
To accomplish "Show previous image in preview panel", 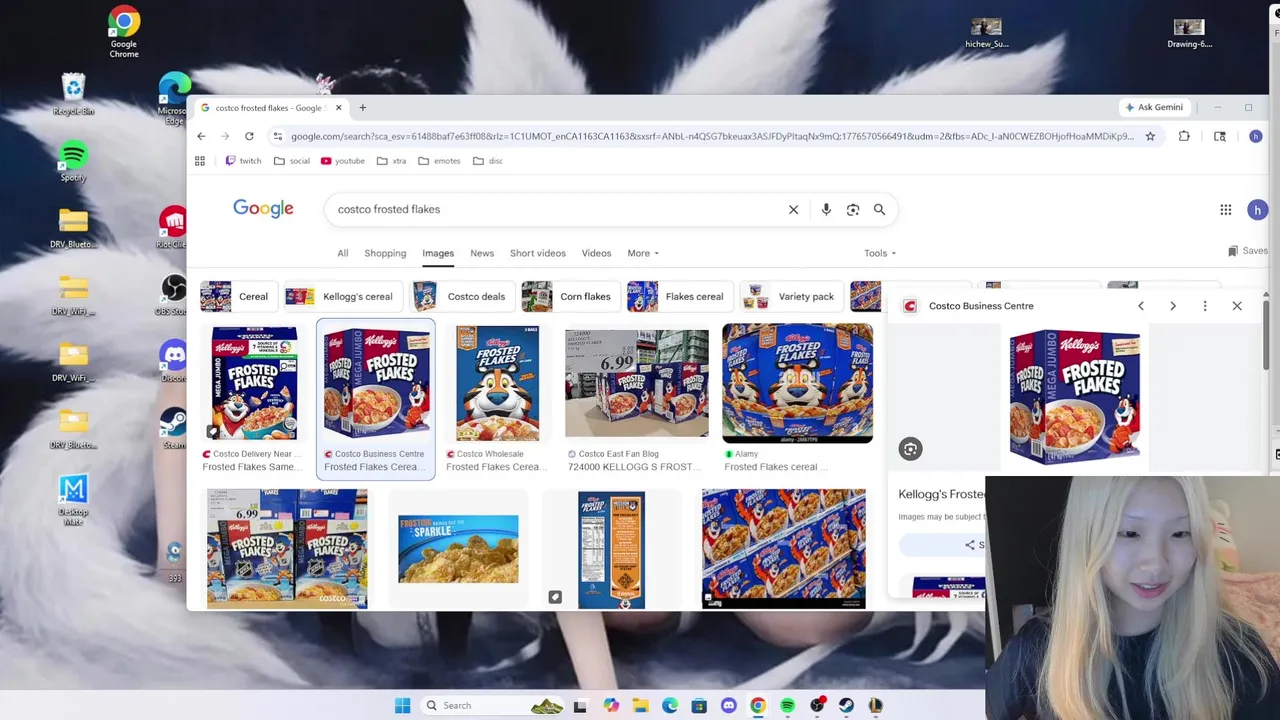I will 1141,306.
